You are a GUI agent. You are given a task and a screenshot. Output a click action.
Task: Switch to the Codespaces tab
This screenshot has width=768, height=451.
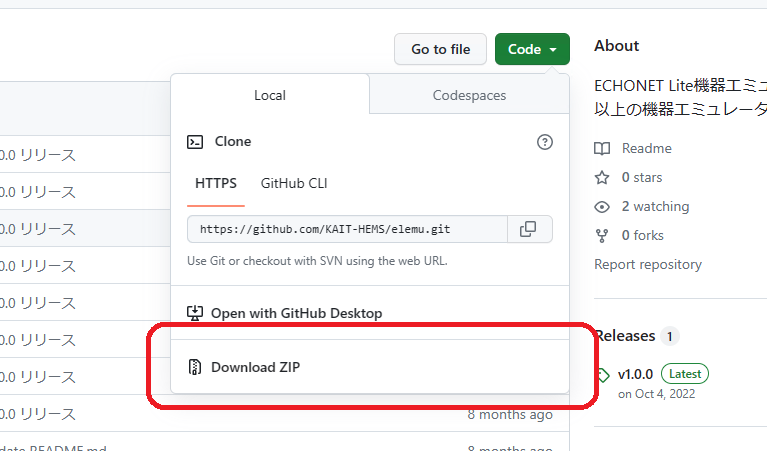point(469,95)
